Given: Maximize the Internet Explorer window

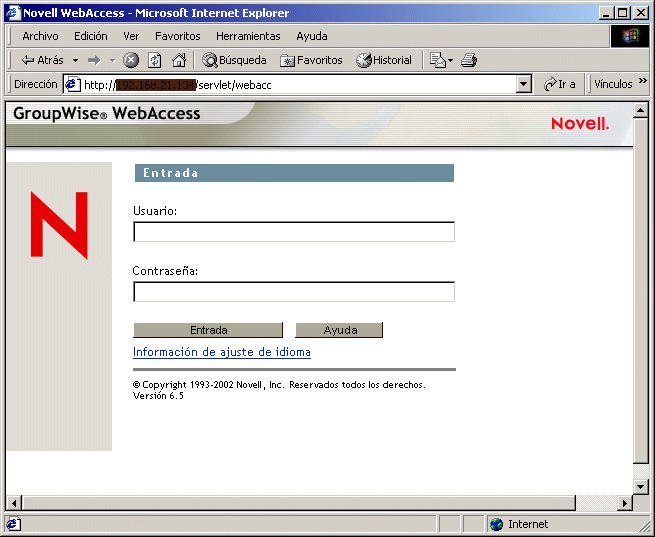Looking at the screenshot, I should [x=622, y=13].
